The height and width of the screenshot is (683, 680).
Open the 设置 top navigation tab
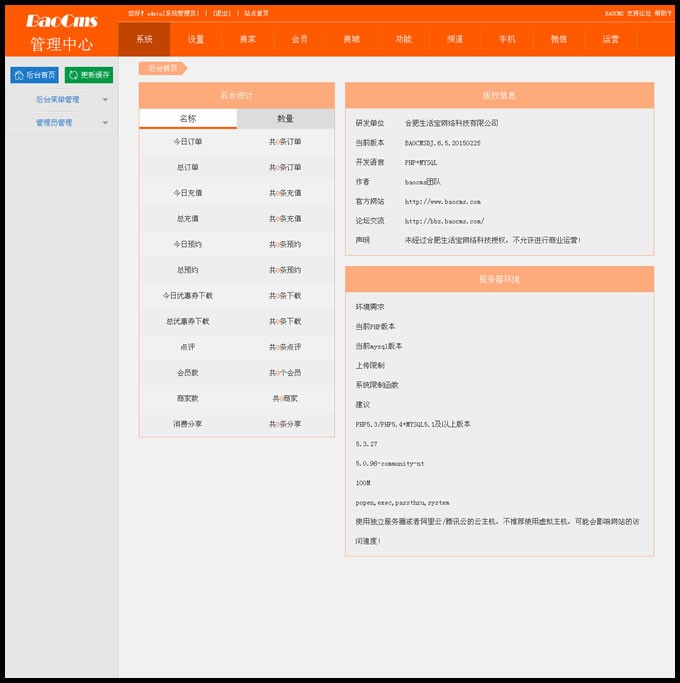(x=196, y=39)
